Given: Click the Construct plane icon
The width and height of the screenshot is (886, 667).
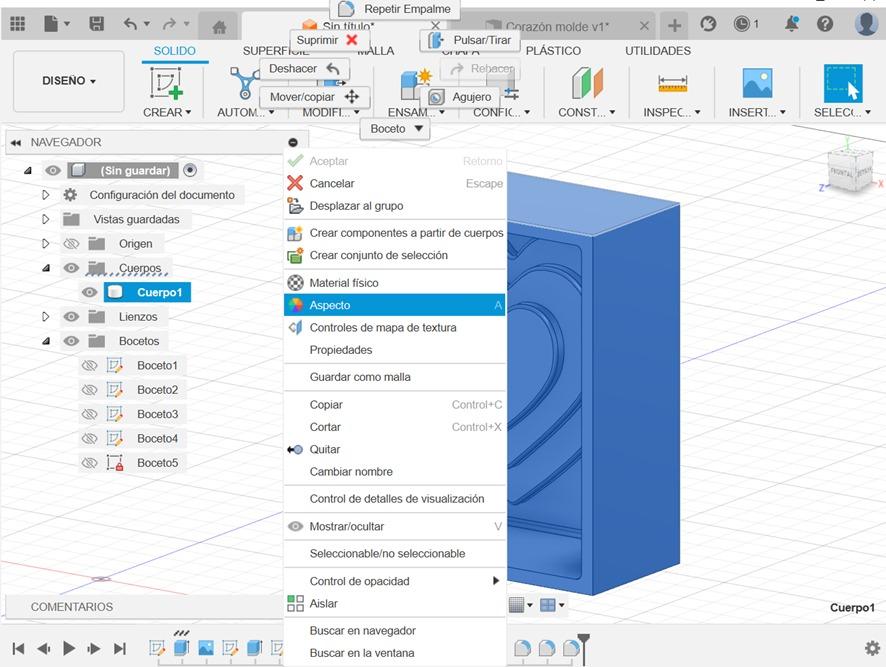Looking at the screenshot, I should [x=588, y=83].
